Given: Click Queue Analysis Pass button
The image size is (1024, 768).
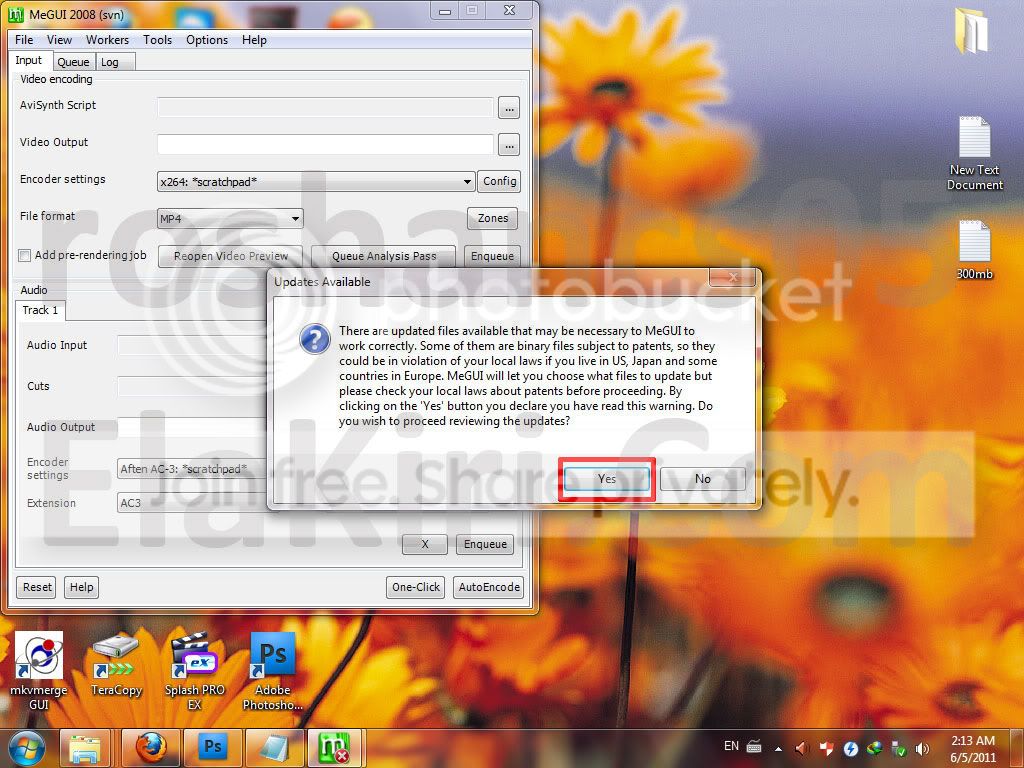Looking at the screenshot, I should tap(383, 256).
